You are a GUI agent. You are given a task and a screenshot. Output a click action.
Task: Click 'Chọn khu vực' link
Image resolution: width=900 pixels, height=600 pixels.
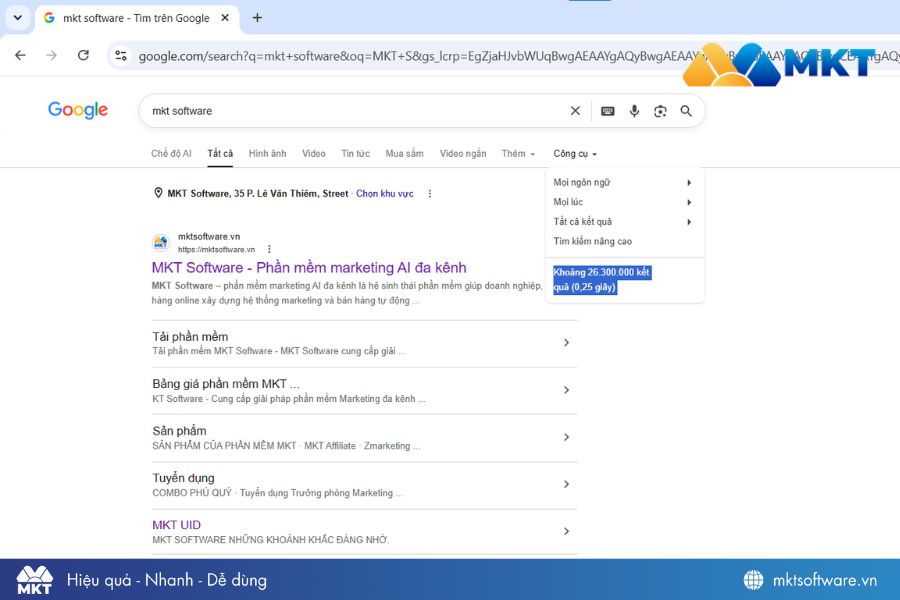pos(385,193)
